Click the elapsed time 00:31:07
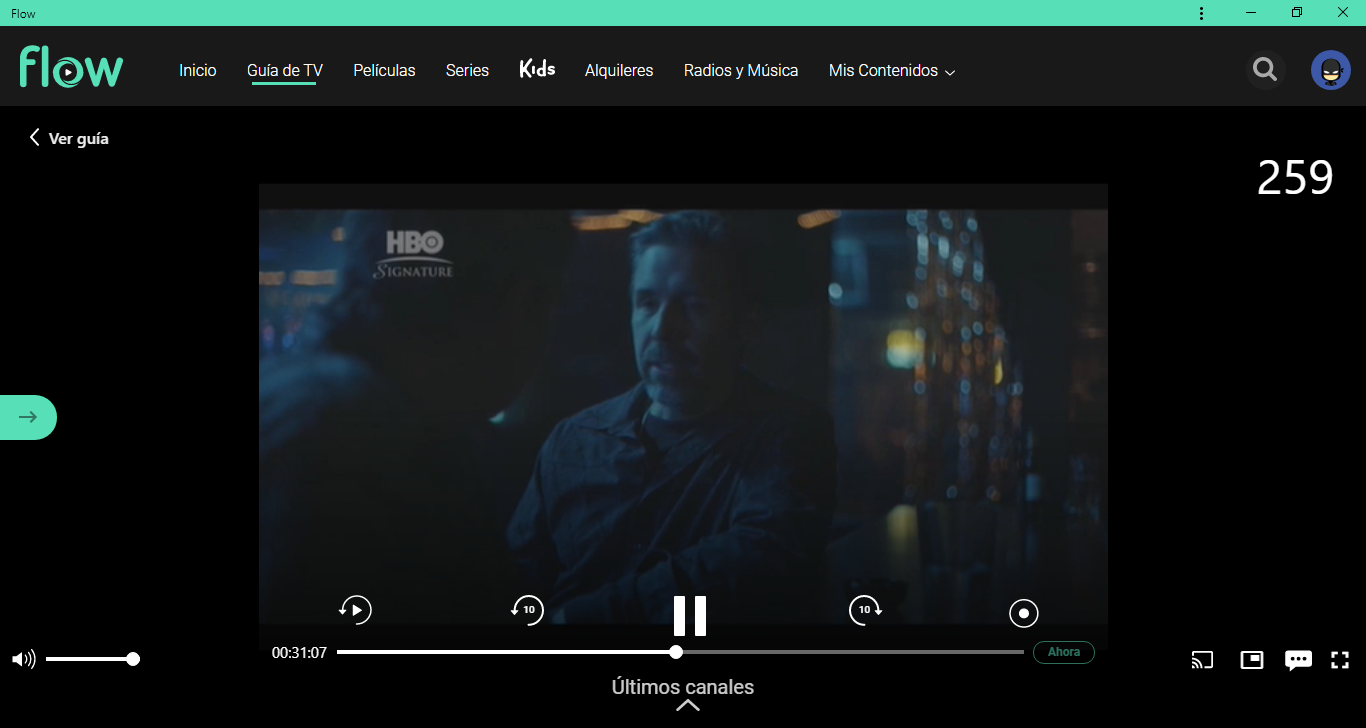The width and height of the screenshot is (1366, 728). pos(299,652)
